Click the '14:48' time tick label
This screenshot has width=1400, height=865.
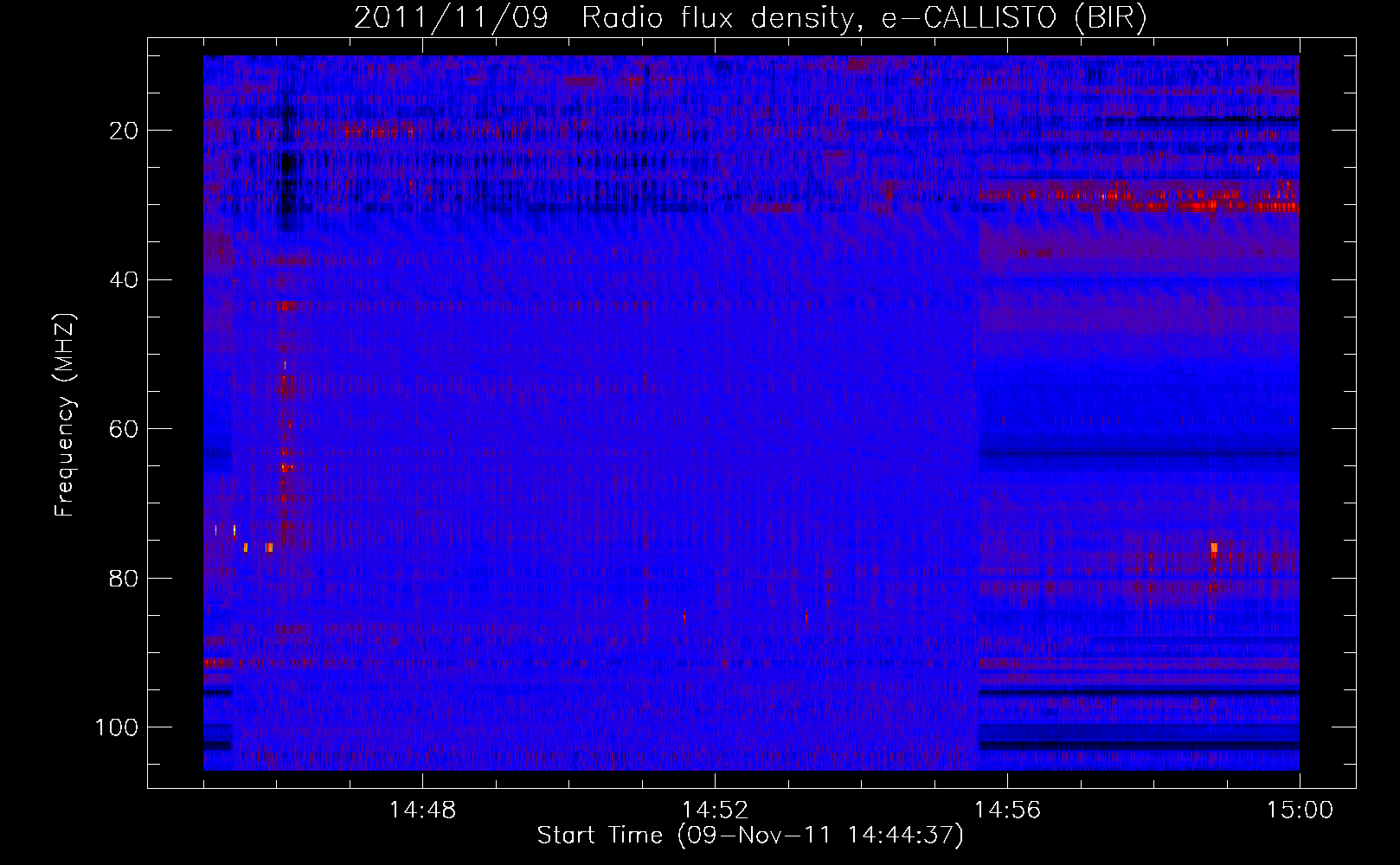tap(422, 811)
